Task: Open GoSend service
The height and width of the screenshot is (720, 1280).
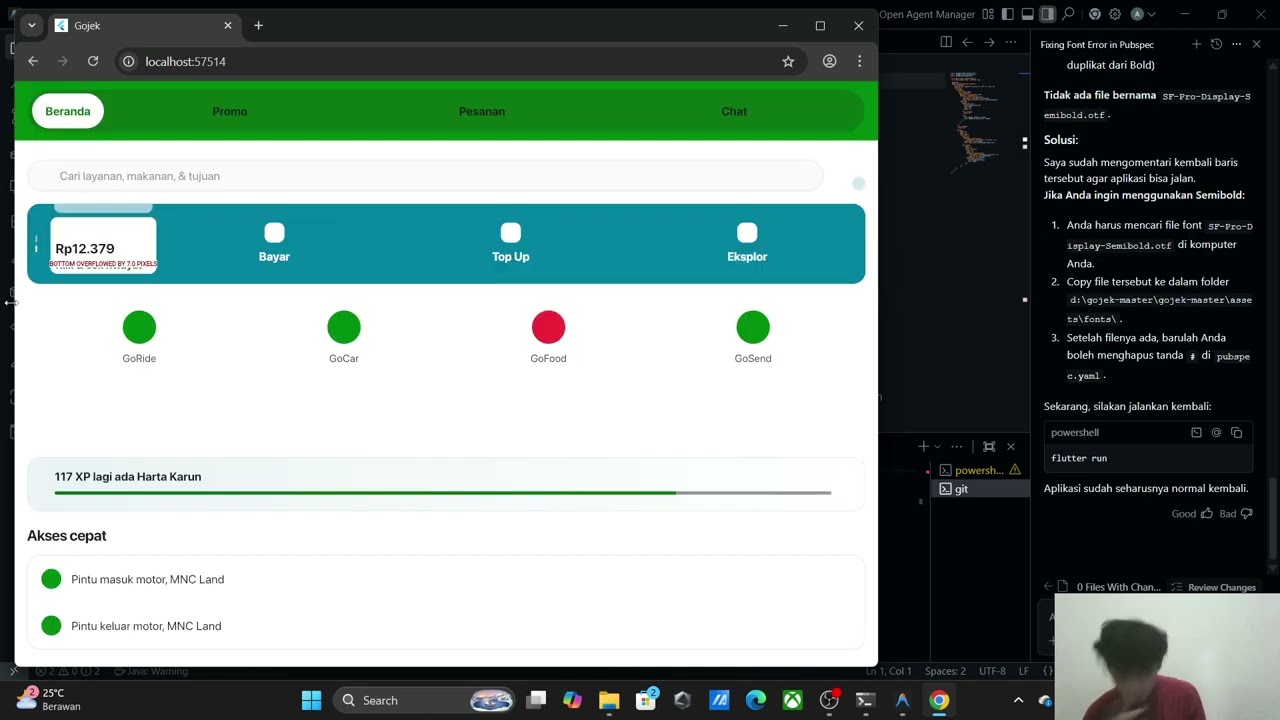Action: click(x=753, y=337)
